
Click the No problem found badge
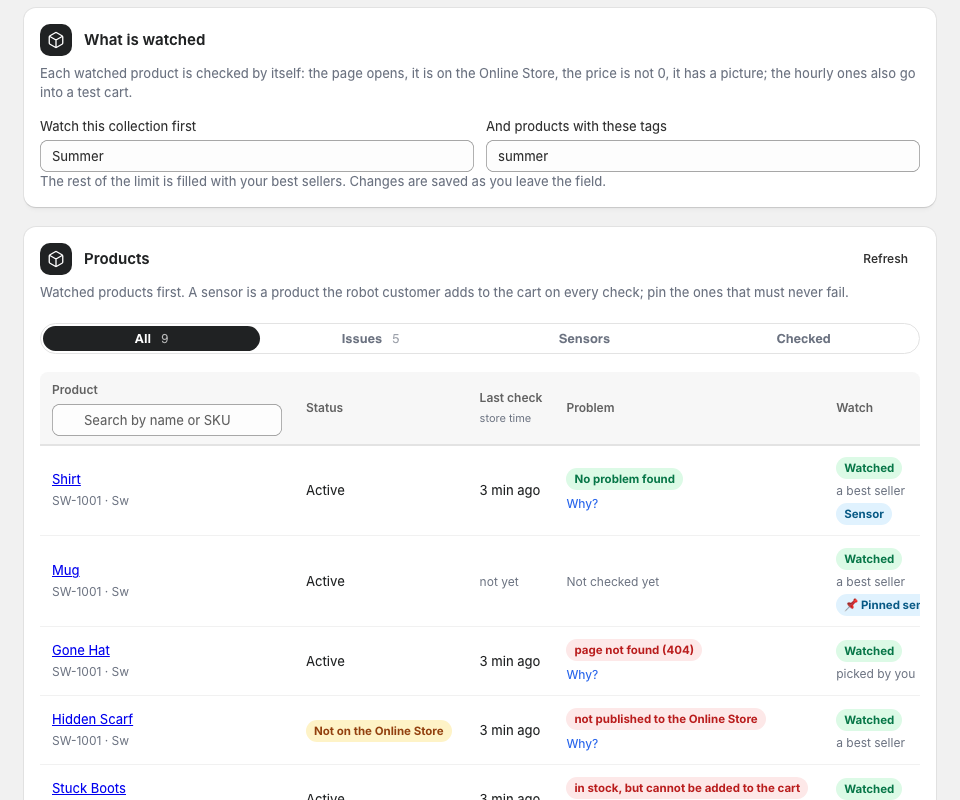pos(624,479)
